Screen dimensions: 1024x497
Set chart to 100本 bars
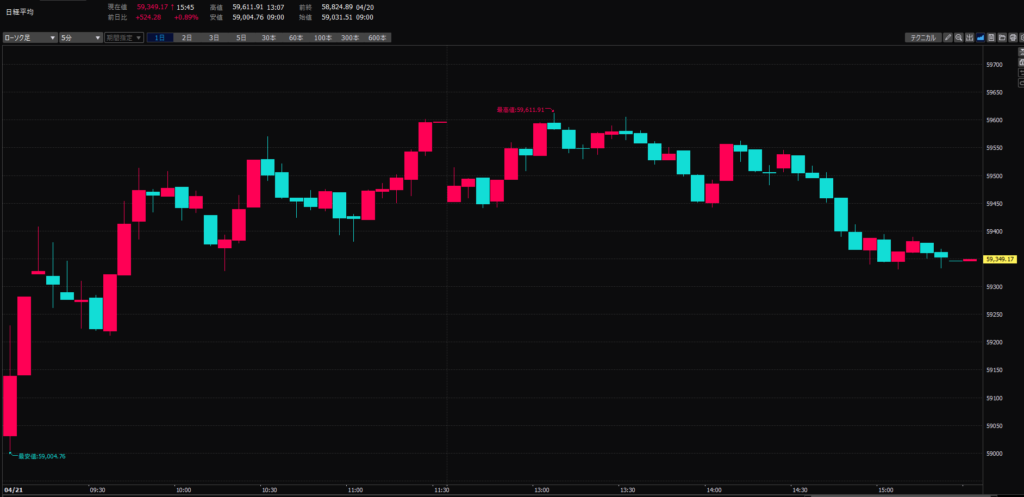coord(322,37)
